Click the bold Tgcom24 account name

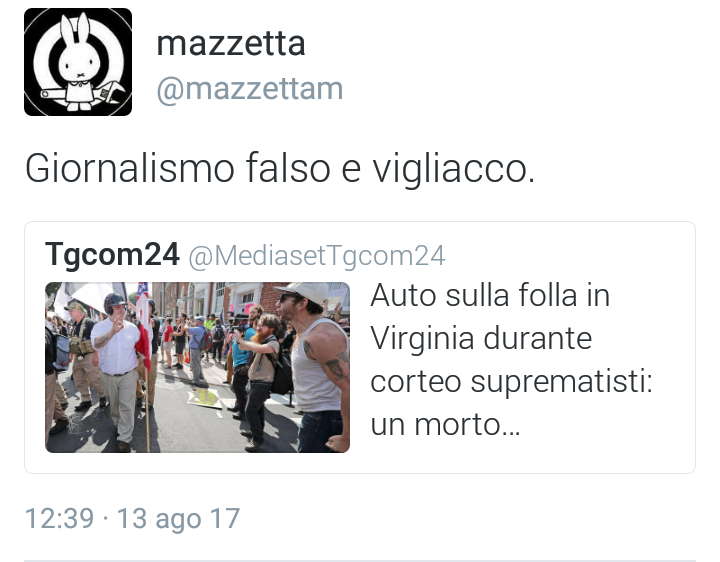[x=112, y=254]
